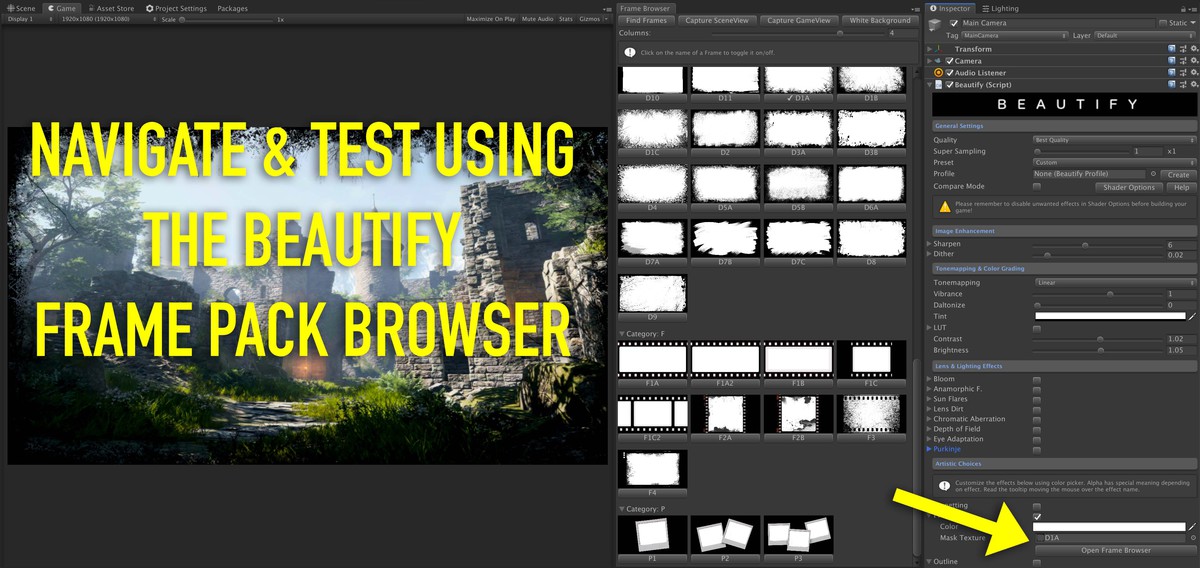
Task: Switch to the Scene tab
Action: [x=21, y=8]
